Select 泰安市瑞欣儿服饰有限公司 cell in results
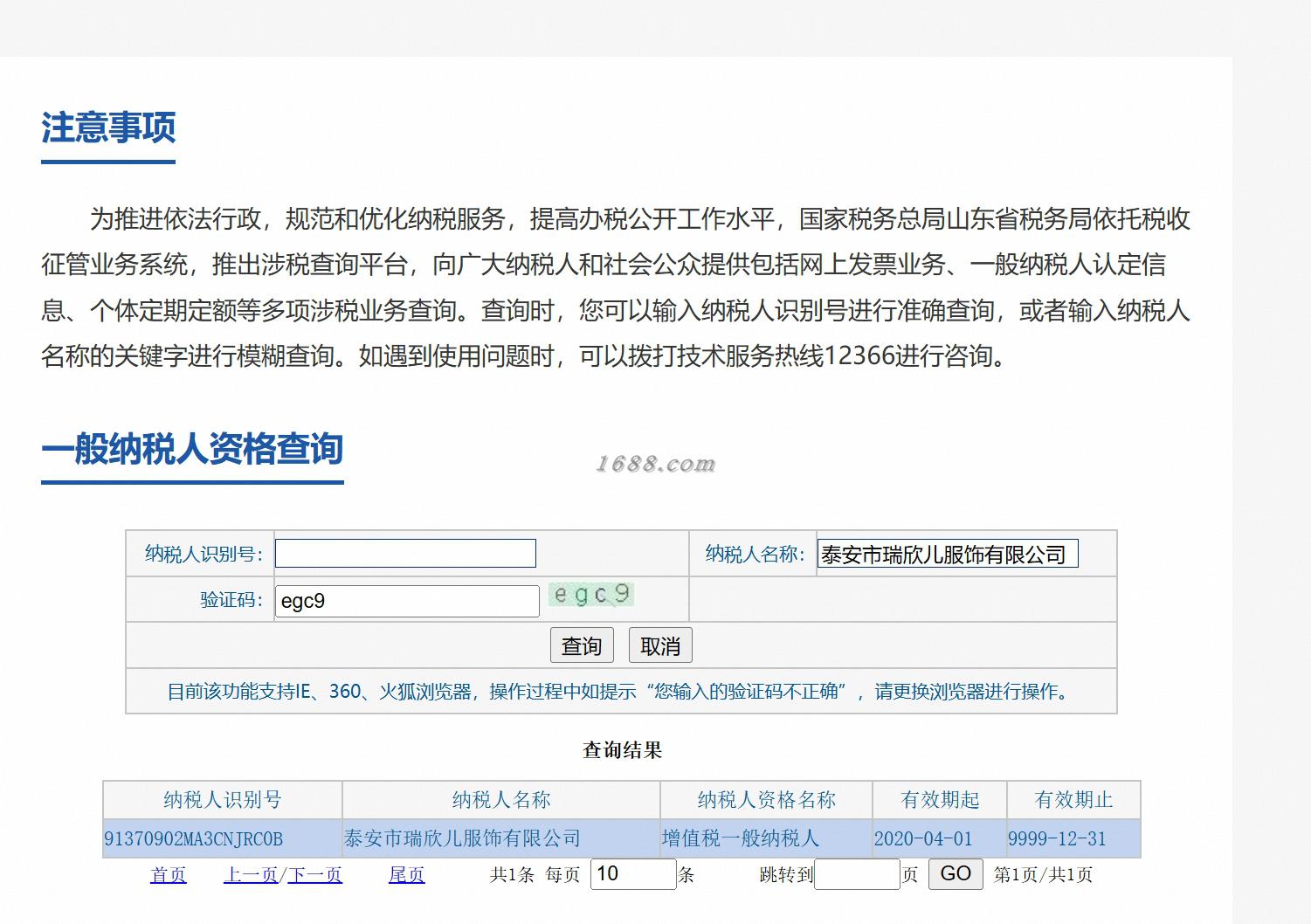The height and width of the screenshot is (924, 1311). pyautogui.click(x=501, y=838)
